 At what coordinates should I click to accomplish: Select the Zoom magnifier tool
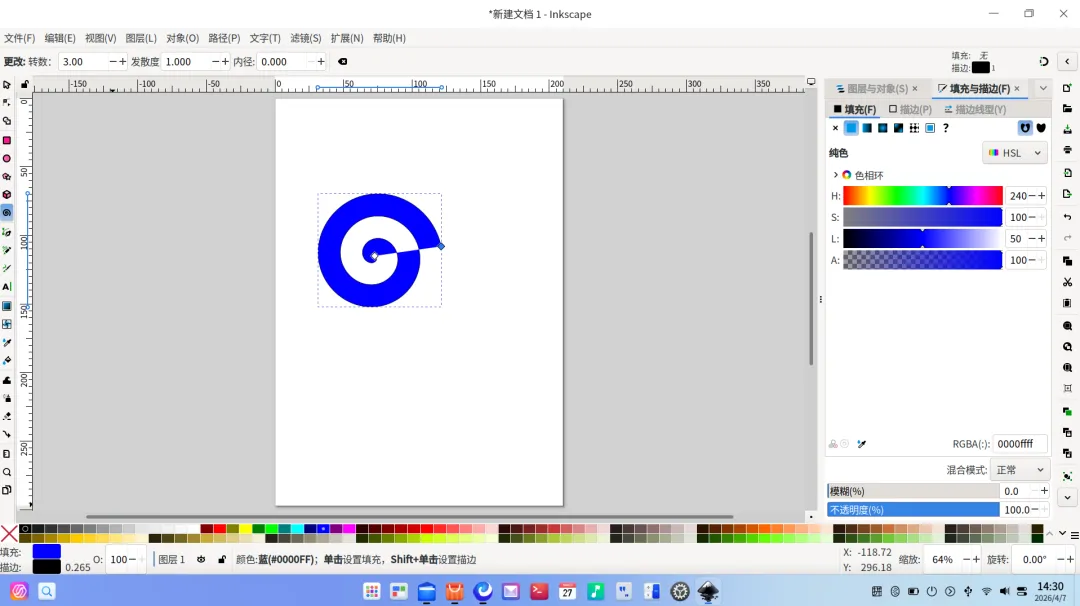click(7, 472)
